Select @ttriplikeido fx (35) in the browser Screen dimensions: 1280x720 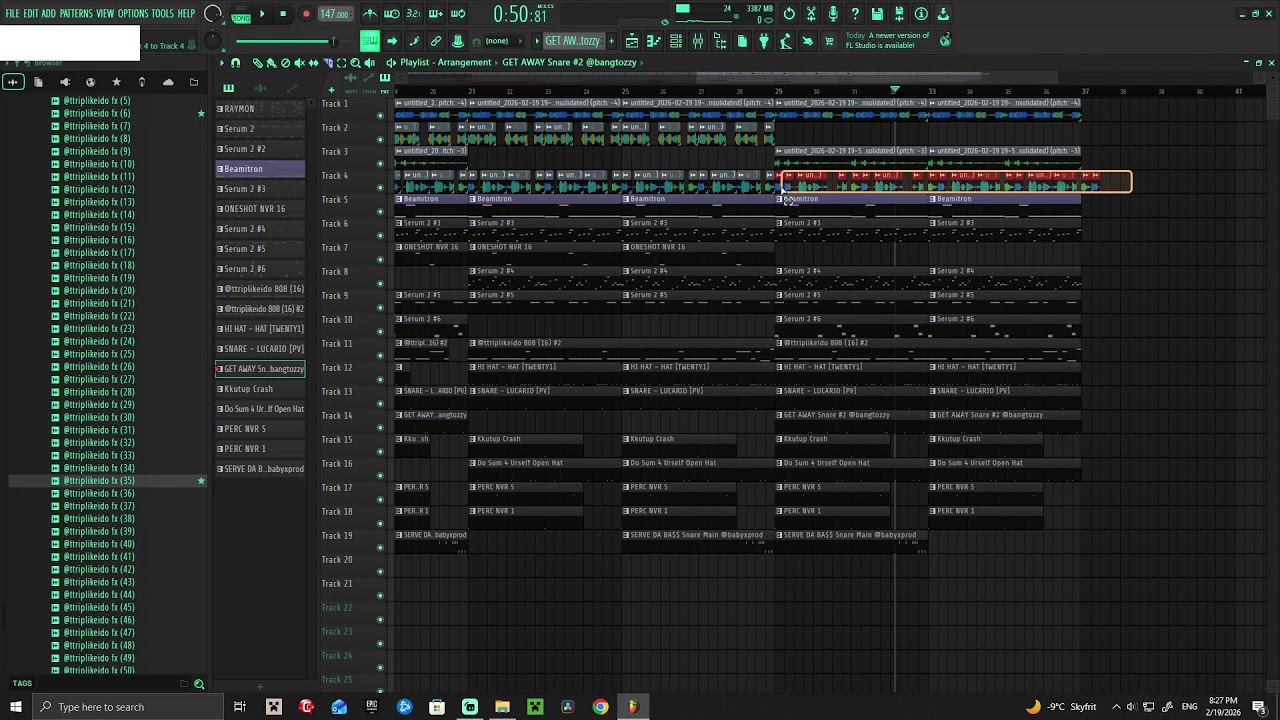[x=99, y=481]
